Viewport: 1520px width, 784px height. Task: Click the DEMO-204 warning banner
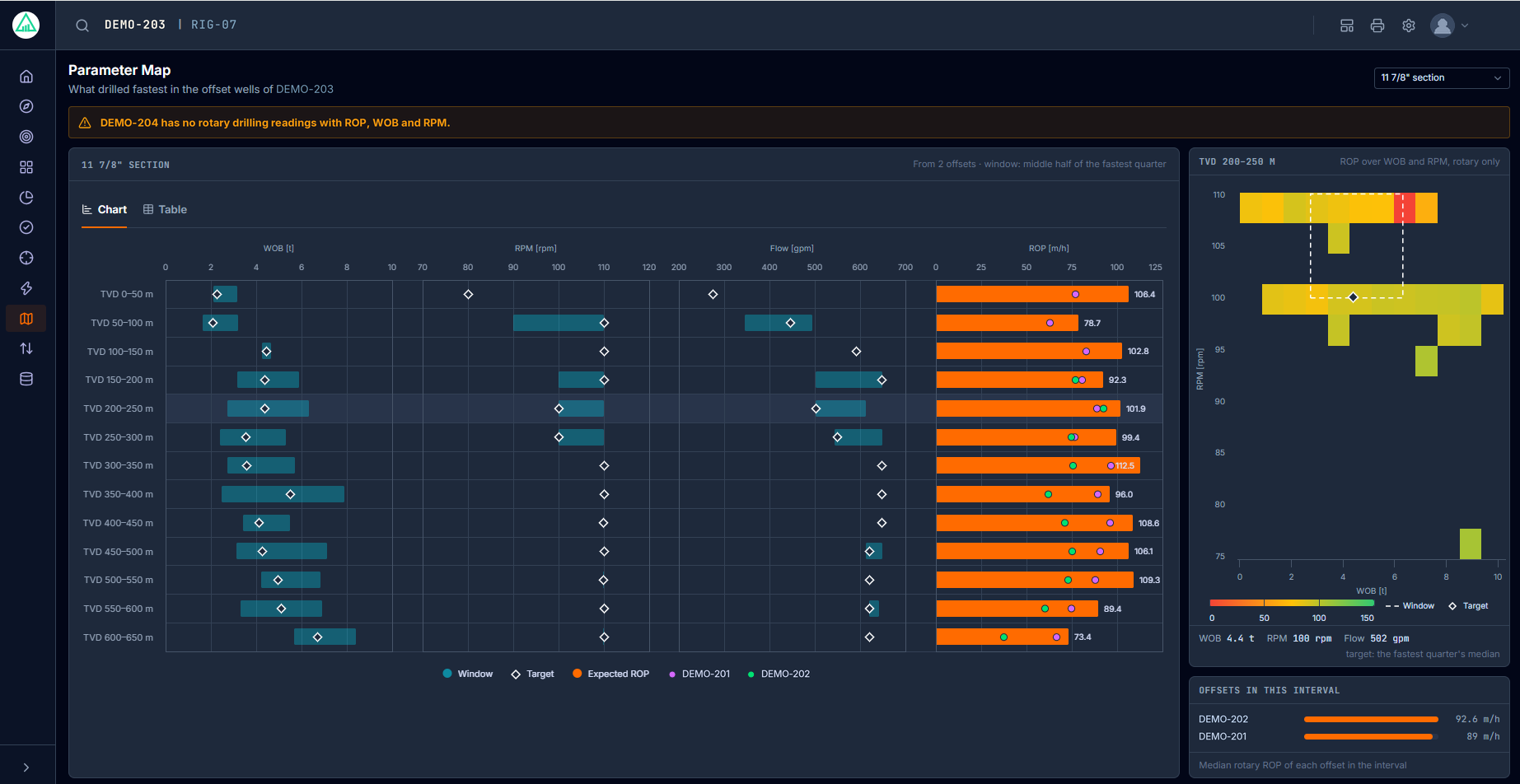coord(788,123)
